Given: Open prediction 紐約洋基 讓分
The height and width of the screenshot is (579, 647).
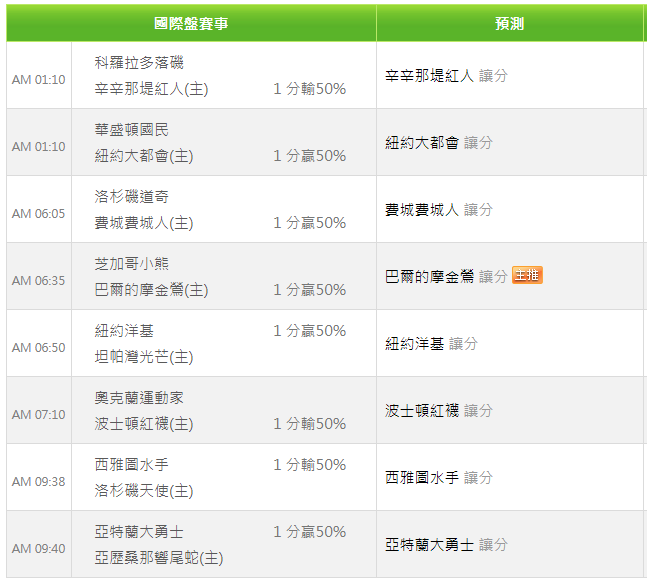Looking at the screenshot, I should click(x=432, y=344).
